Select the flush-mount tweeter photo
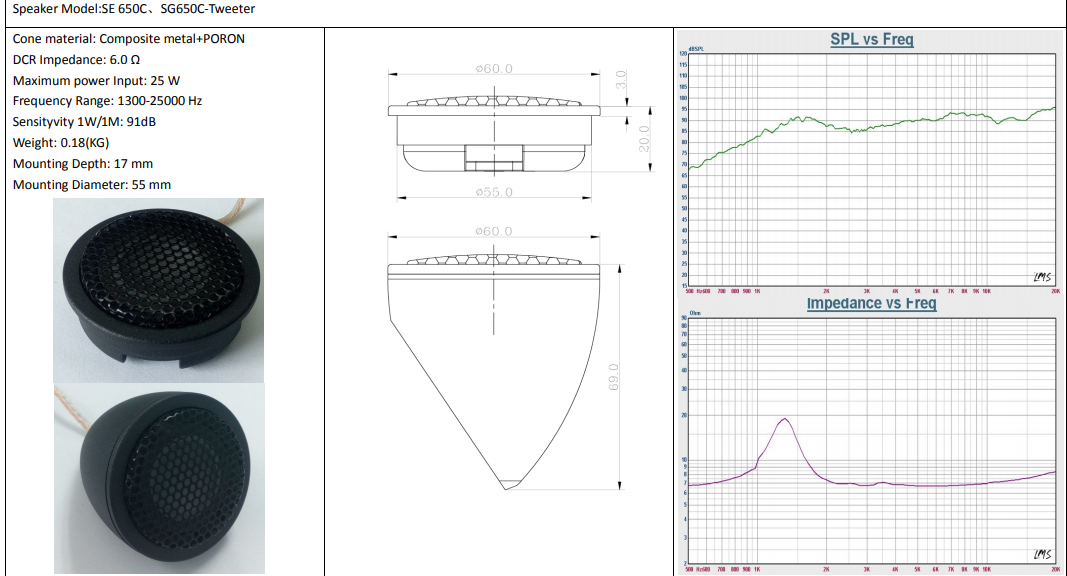 (x=159, y=290)
